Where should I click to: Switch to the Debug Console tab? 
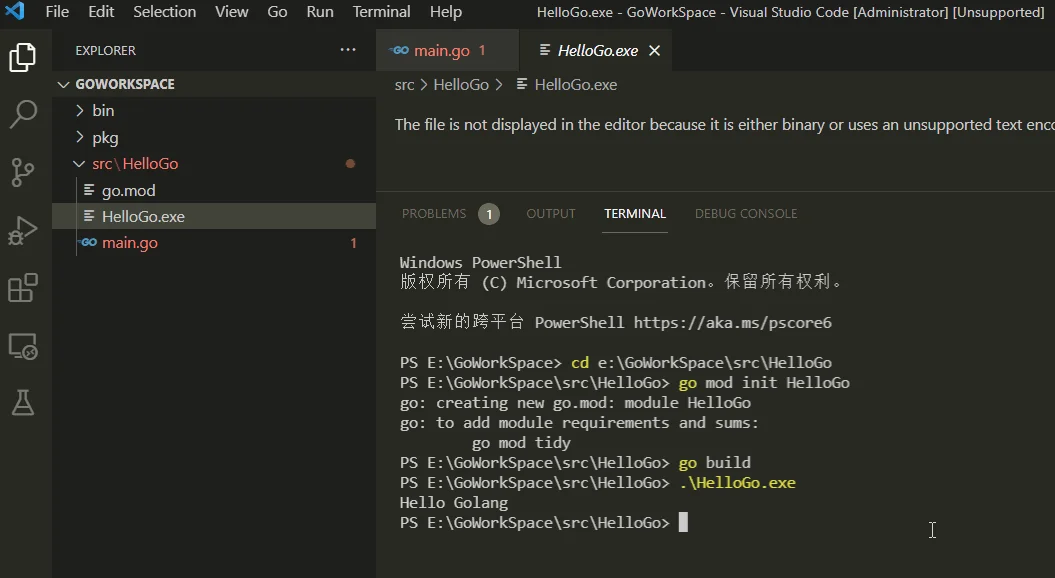[745, 214]
